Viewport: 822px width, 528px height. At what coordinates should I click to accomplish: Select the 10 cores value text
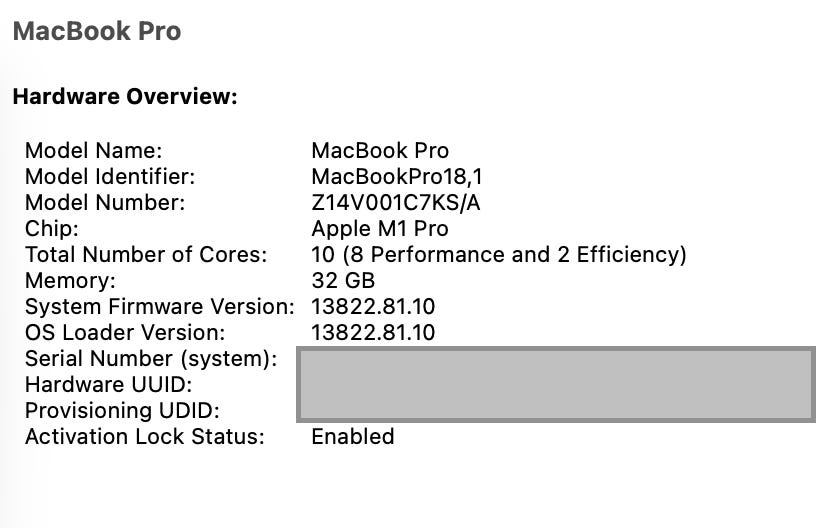(x=499, y=255)
